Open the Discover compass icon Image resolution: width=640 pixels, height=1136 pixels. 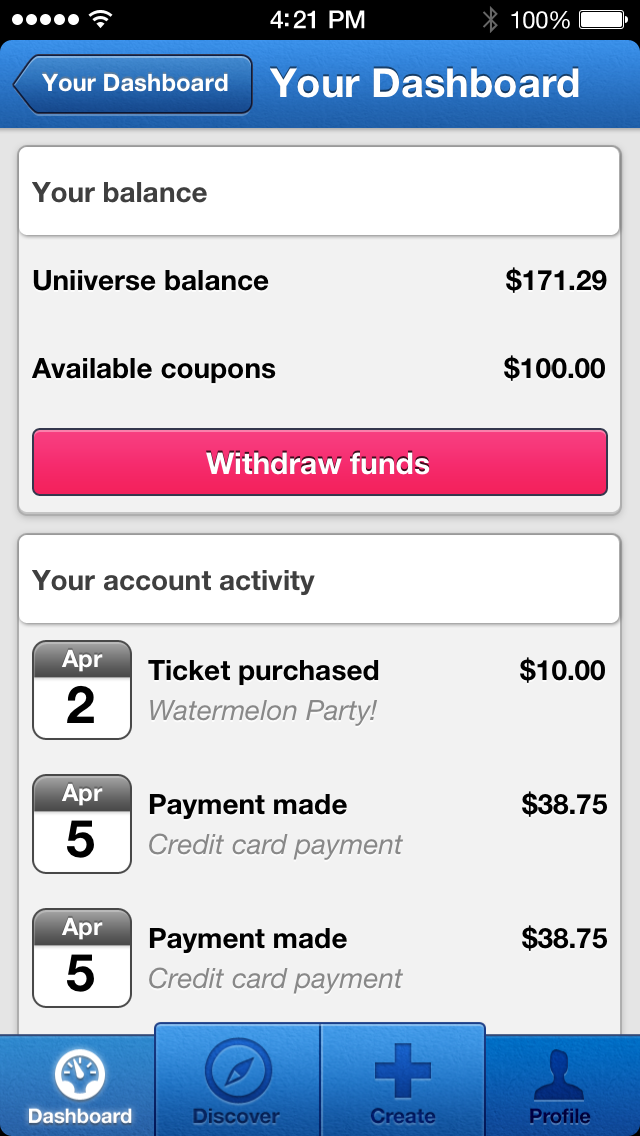(238, 1070)
